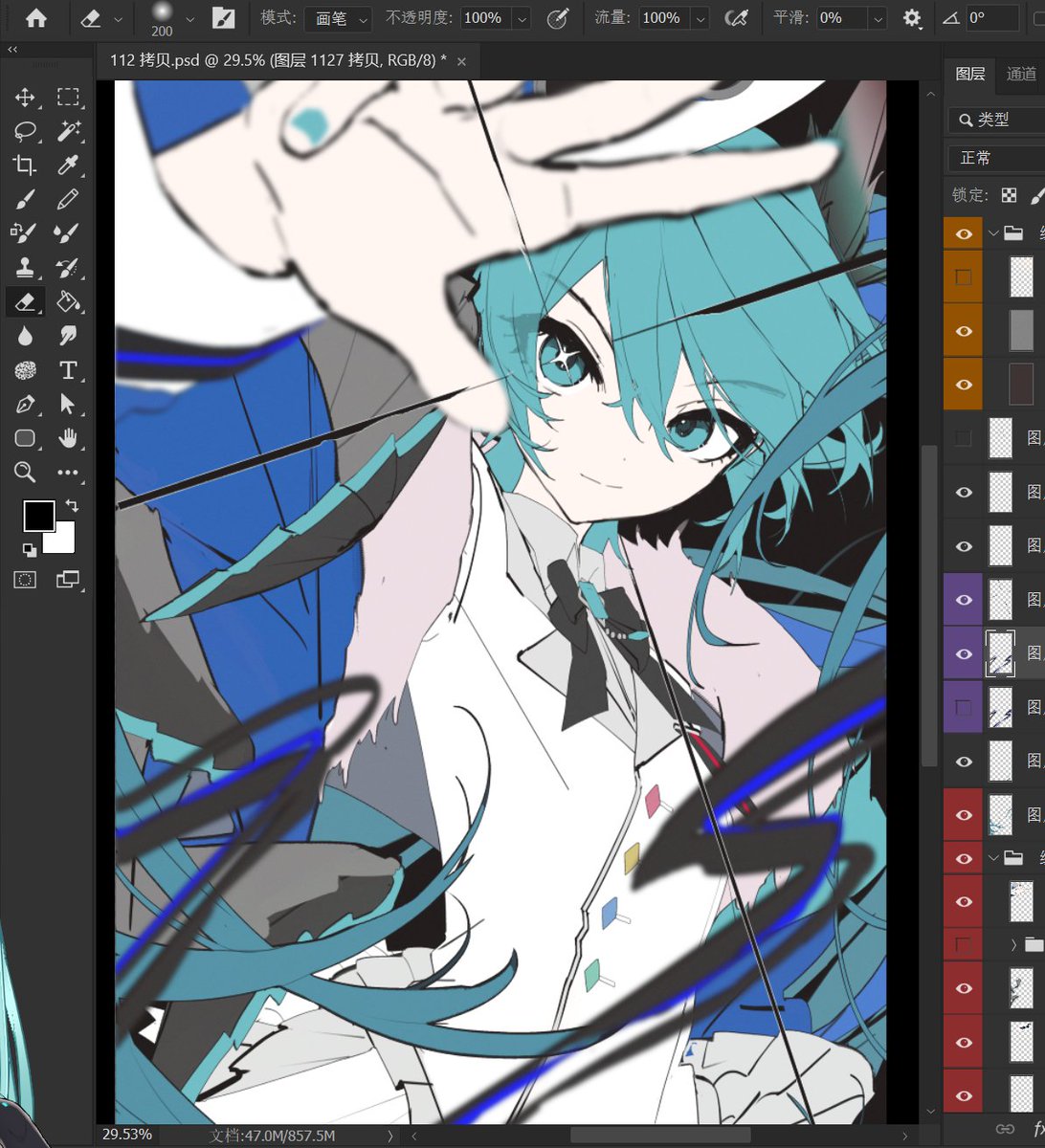Select the Blur tool
The width and height of the screenshot is (1045, 1148).
coord(25,336)
